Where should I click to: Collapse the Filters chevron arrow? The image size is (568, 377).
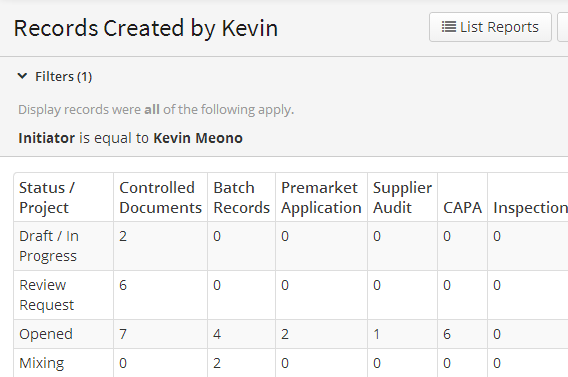pyautogui.click(x=22, y=76)
